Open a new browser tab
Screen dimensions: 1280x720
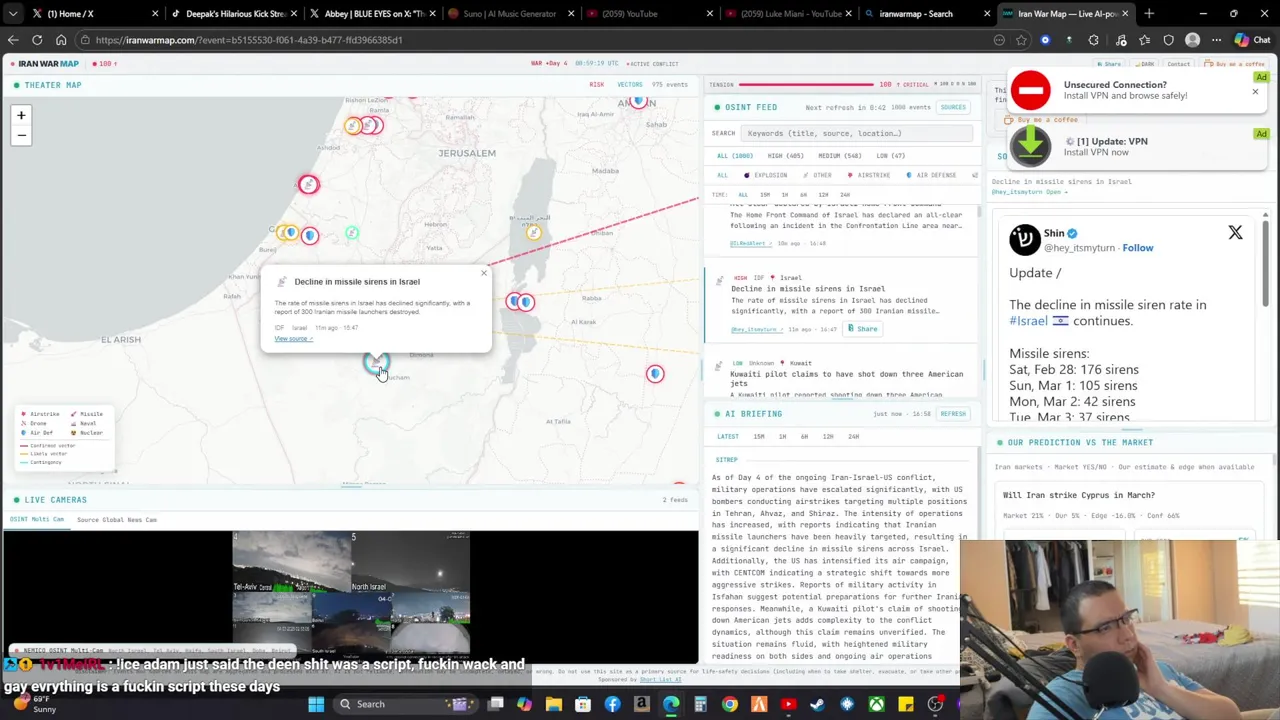pos(1149,14)
